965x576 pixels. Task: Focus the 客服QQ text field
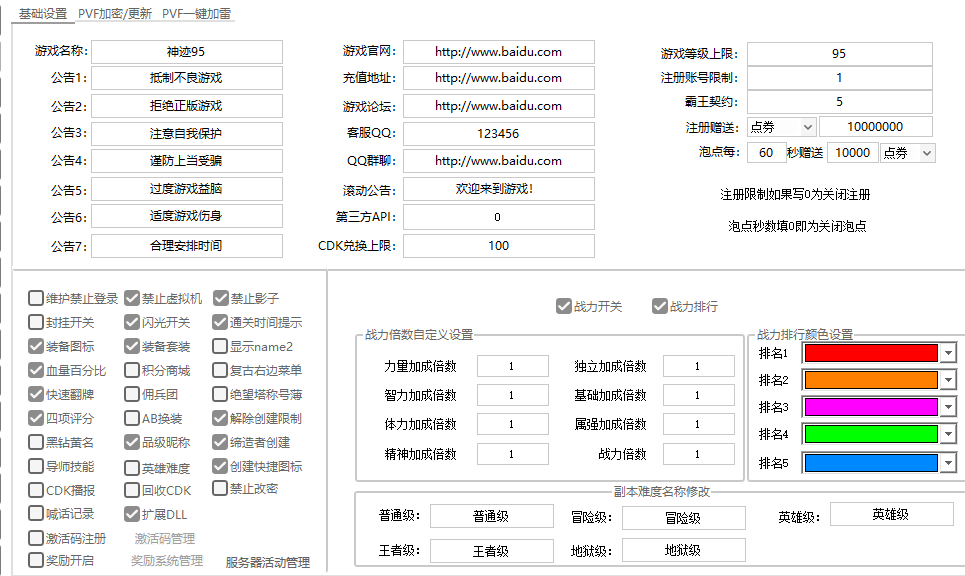(x=498, y=133)
